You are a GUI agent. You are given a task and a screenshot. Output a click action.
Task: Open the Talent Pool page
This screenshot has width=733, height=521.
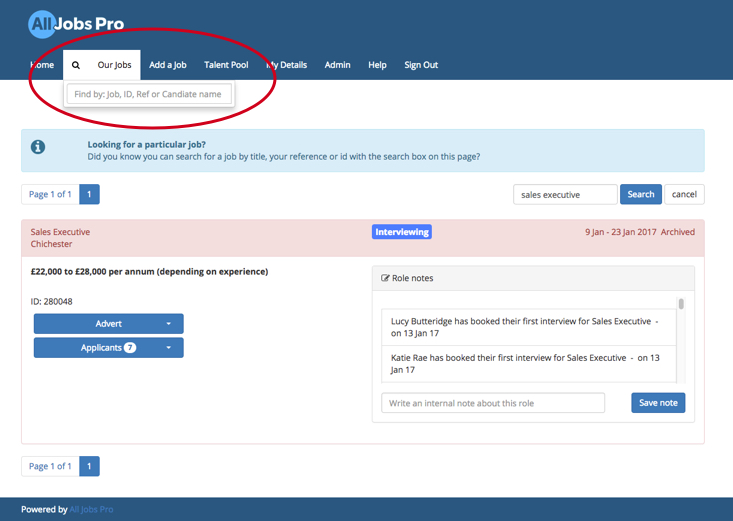coord(226,65)
